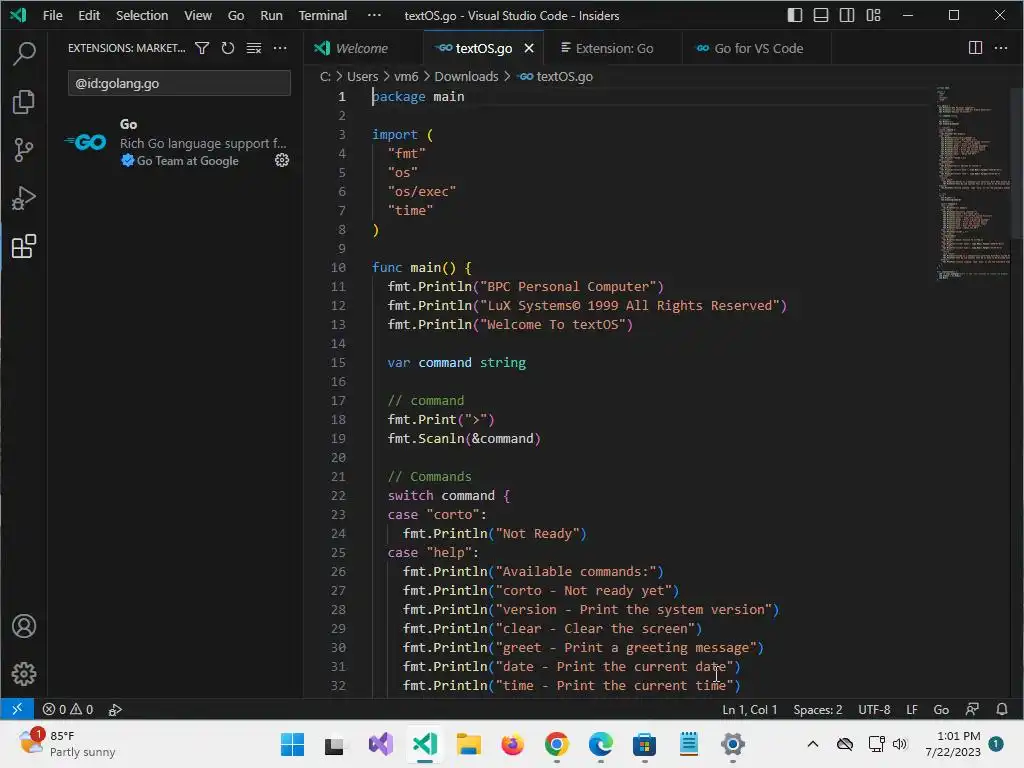The height and width of the screenshot is (768, 1024).
Task: Expand the overflow menu ellipsis in title bar
Action: [x=374, y=15]
